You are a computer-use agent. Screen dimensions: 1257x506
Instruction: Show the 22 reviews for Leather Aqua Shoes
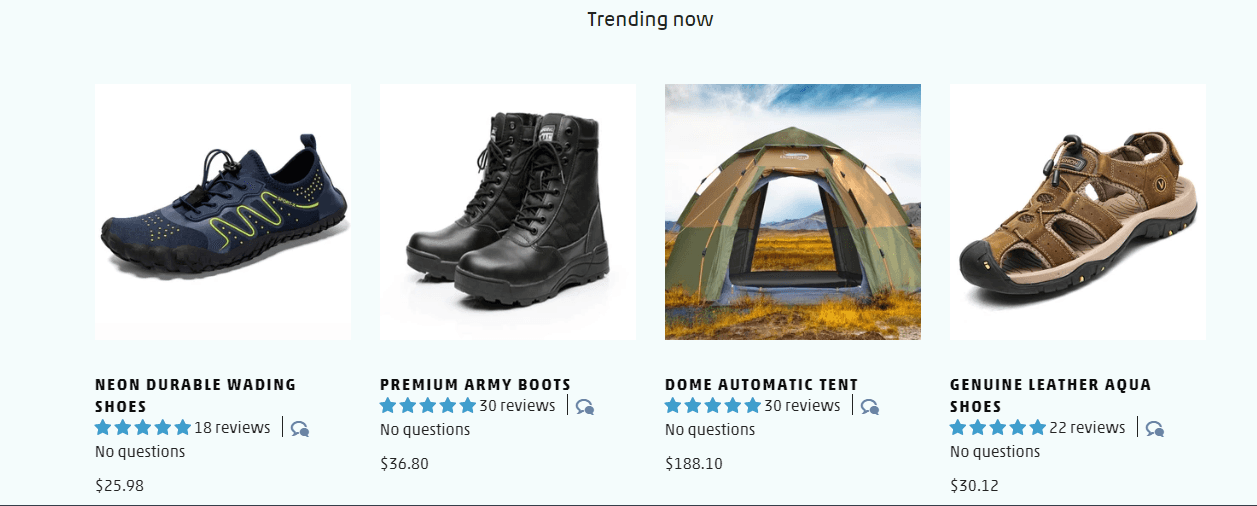click(x=1087, y=428)
